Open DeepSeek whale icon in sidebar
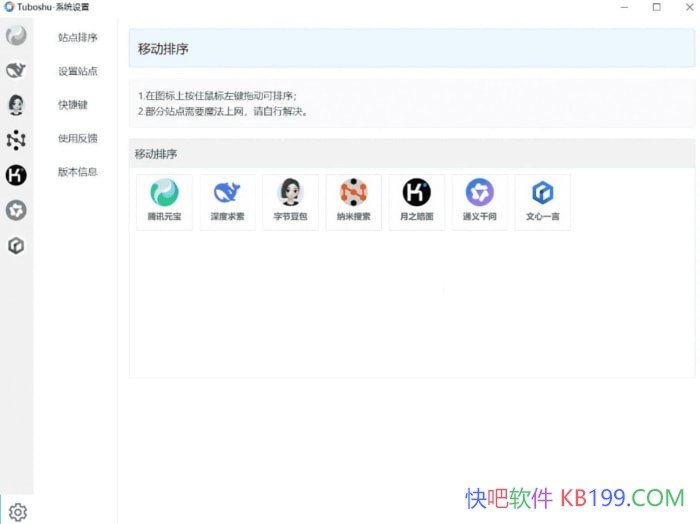This screenshot has height=524, width=700. (16, 71)
